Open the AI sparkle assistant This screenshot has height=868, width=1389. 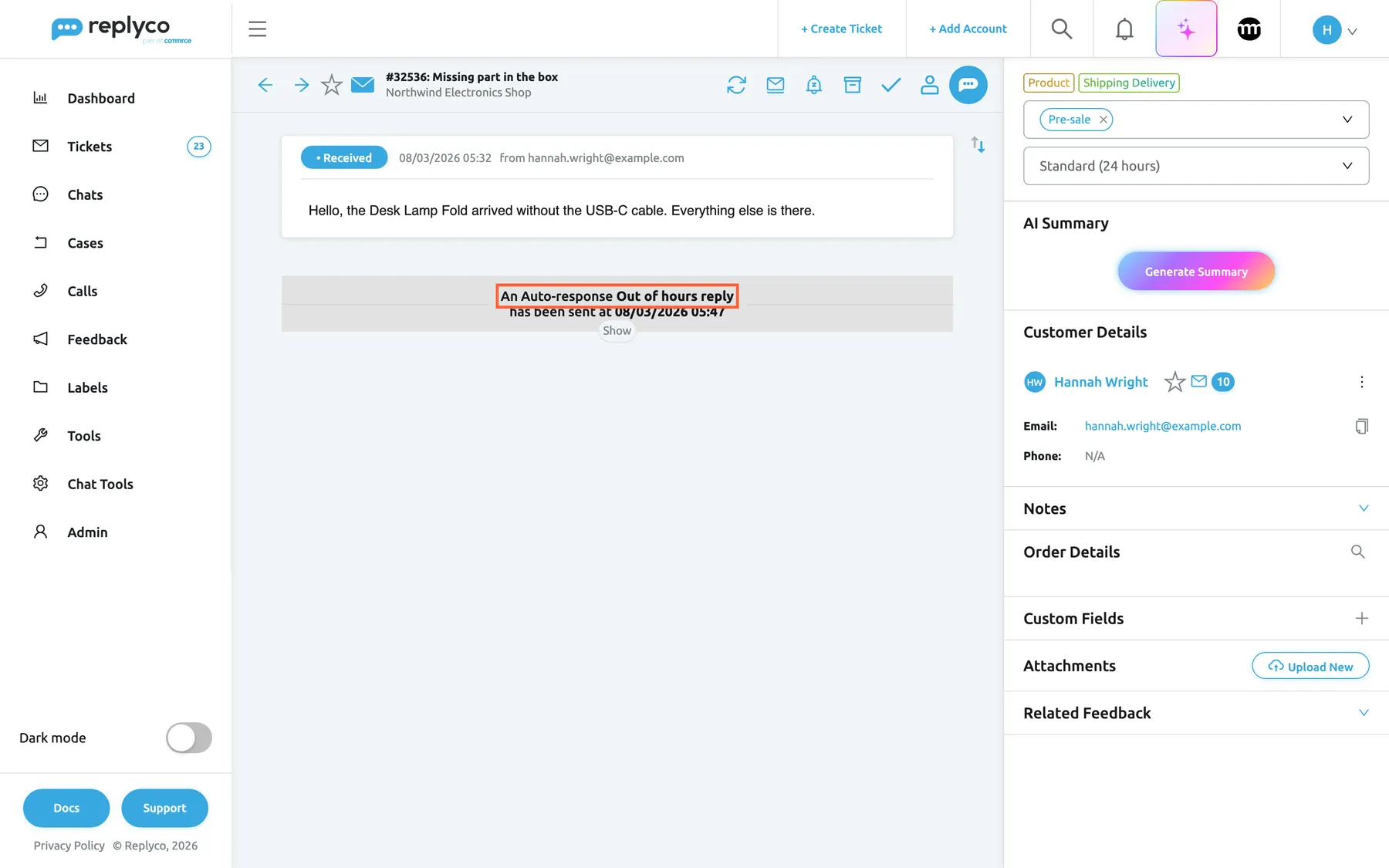click(x=1186, y=29)
